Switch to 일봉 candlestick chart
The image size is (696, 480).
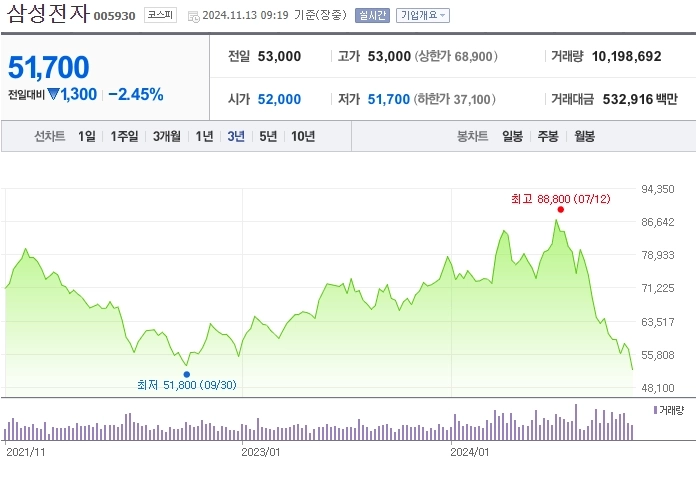pyautogui.click(x=512, y=137)
